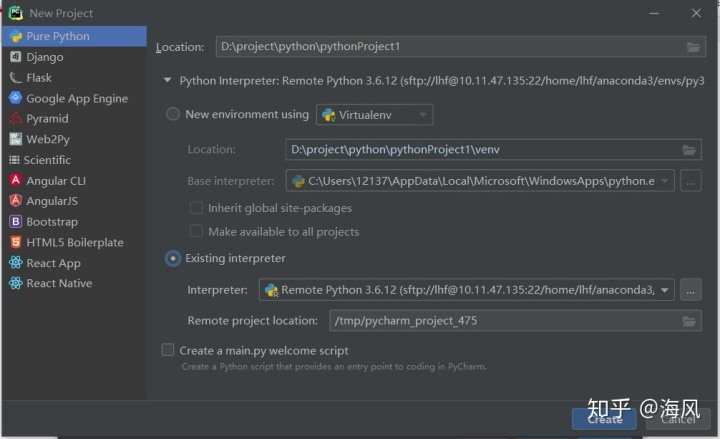Click the Create button

[x=604, y=419]
